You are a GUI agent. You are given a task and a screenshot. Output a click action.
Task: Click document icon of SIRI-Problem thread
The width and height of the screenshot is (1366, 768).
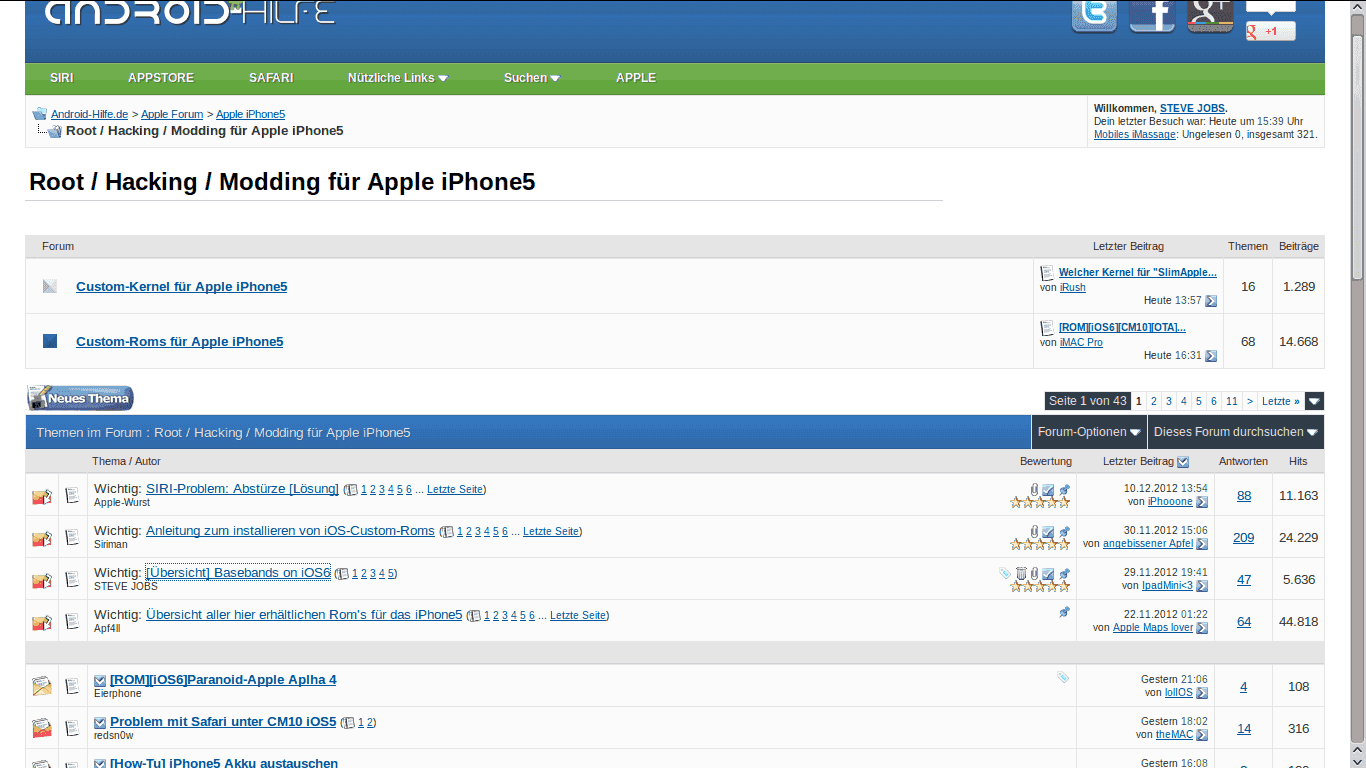tap(72, 495)
